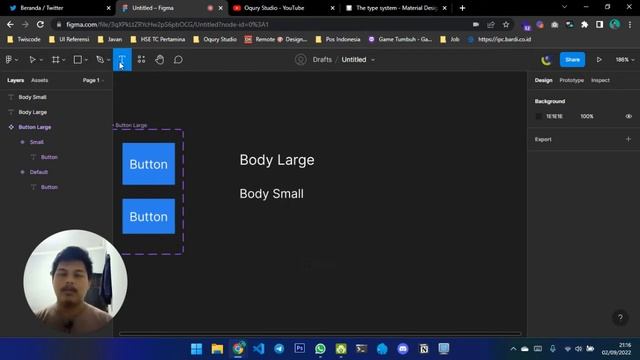The height and width of the screenshot is (360, 640).
Task: Click the Drafts breadcrumb link
Action: 322,60
